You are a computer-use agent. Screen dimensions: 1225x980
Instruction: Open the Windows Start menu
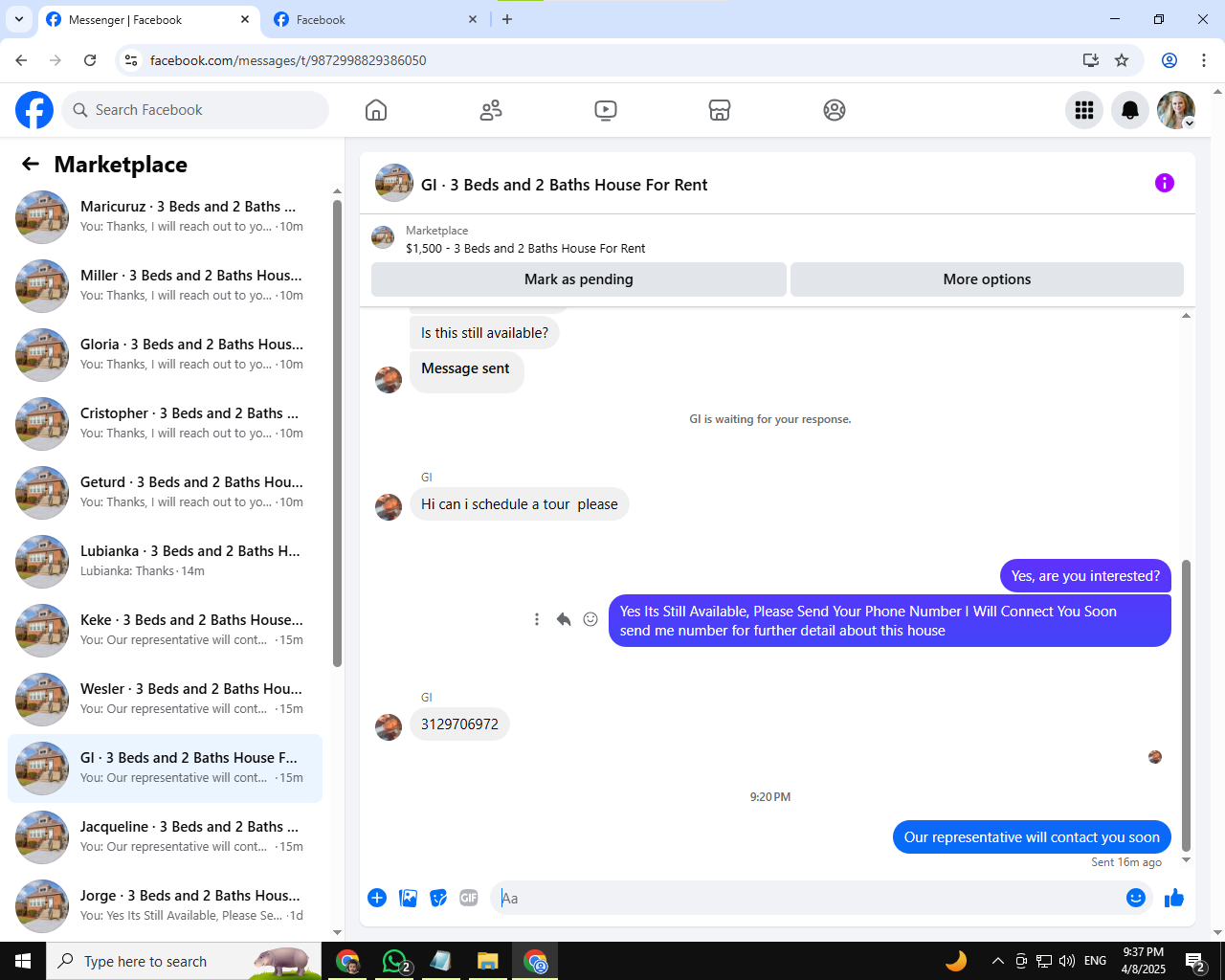pyautogui.click(x=23, y=961)
